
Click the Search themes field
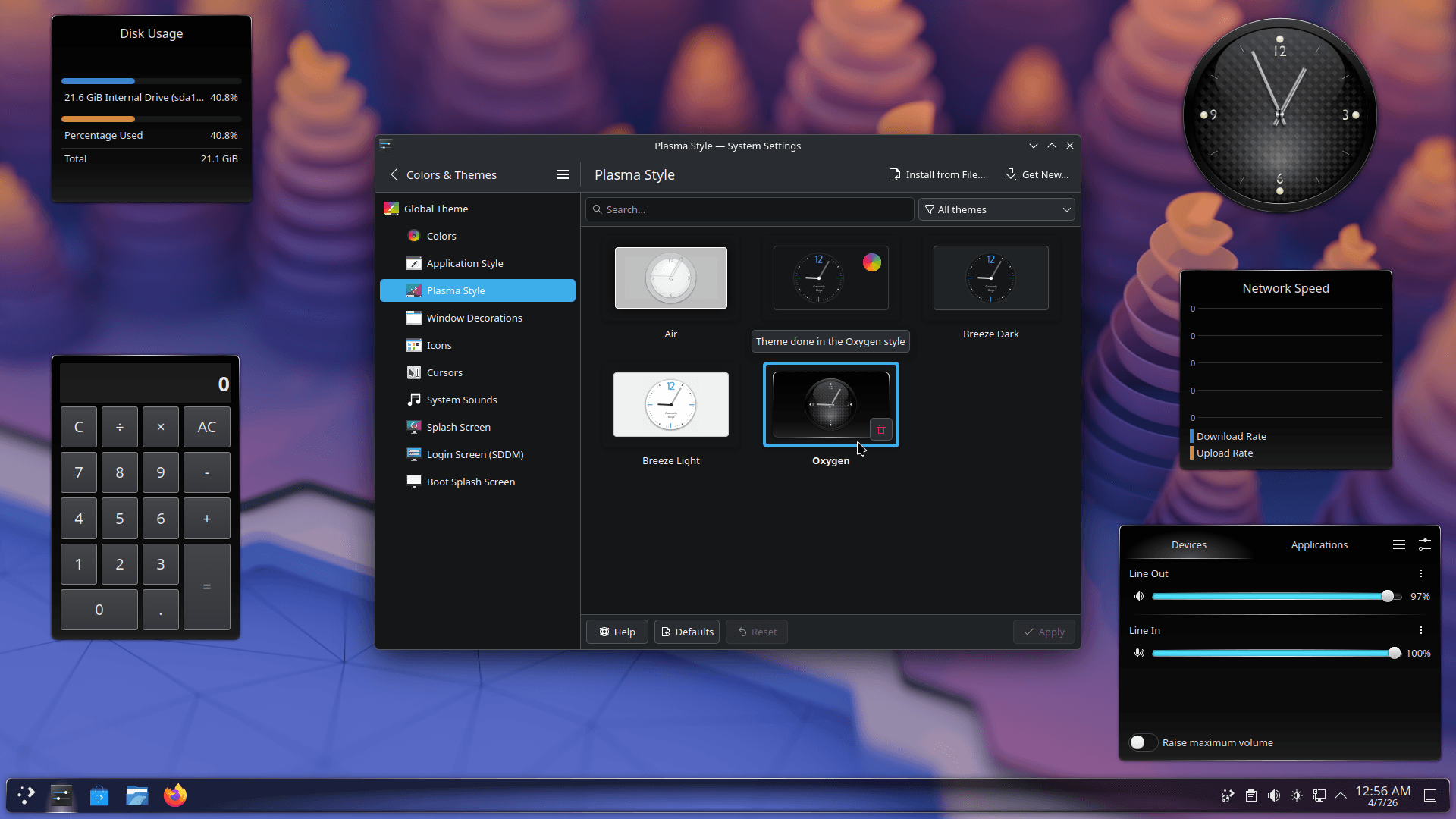(x=749, y=210)
